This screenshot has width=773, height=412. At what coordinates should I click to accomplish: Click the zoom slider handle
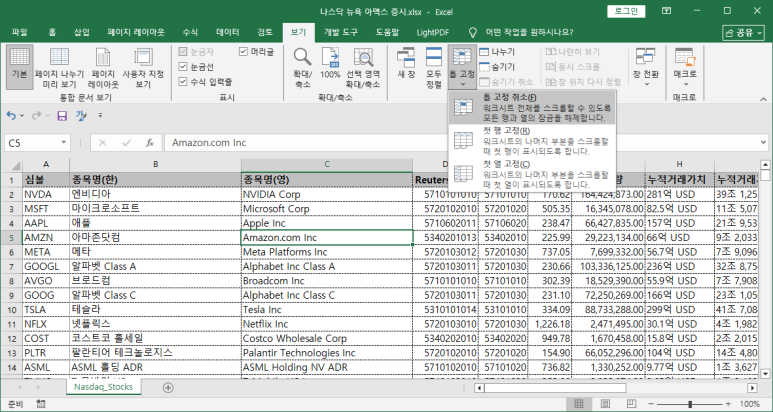tap(690, 404)
